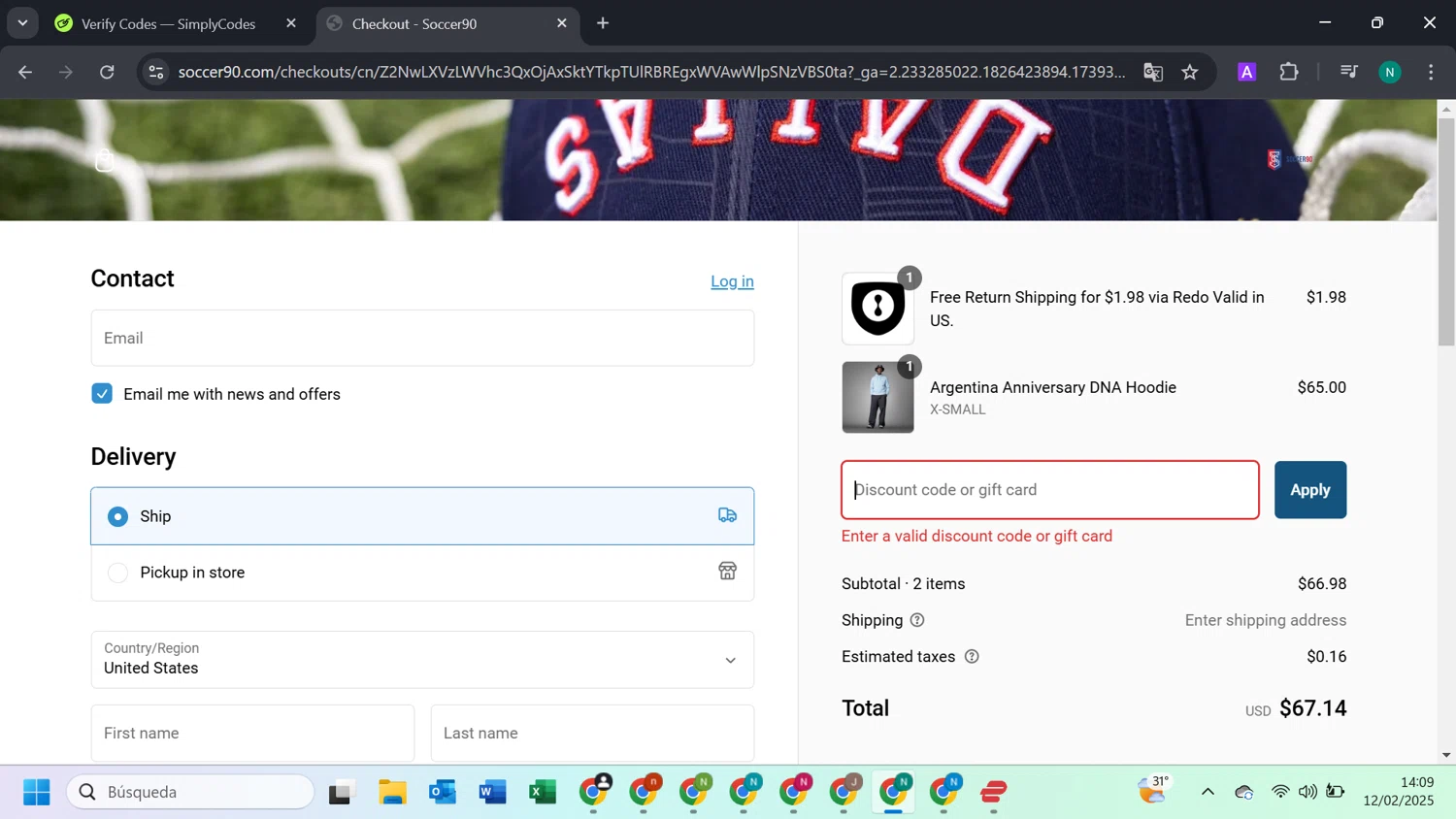Click the translate page icon
The image size is (1456, 819).
click(x=1153, y=72)
